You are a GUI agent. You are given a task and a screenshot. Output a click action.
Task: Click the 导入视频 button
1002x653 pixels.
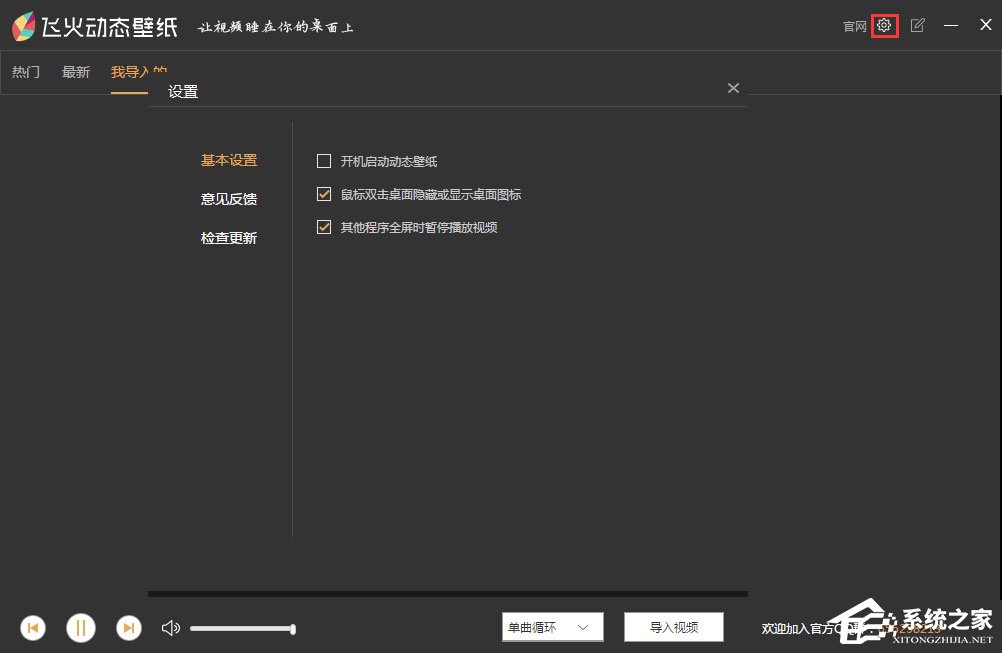pyautogui.click(x=674, y=628)
